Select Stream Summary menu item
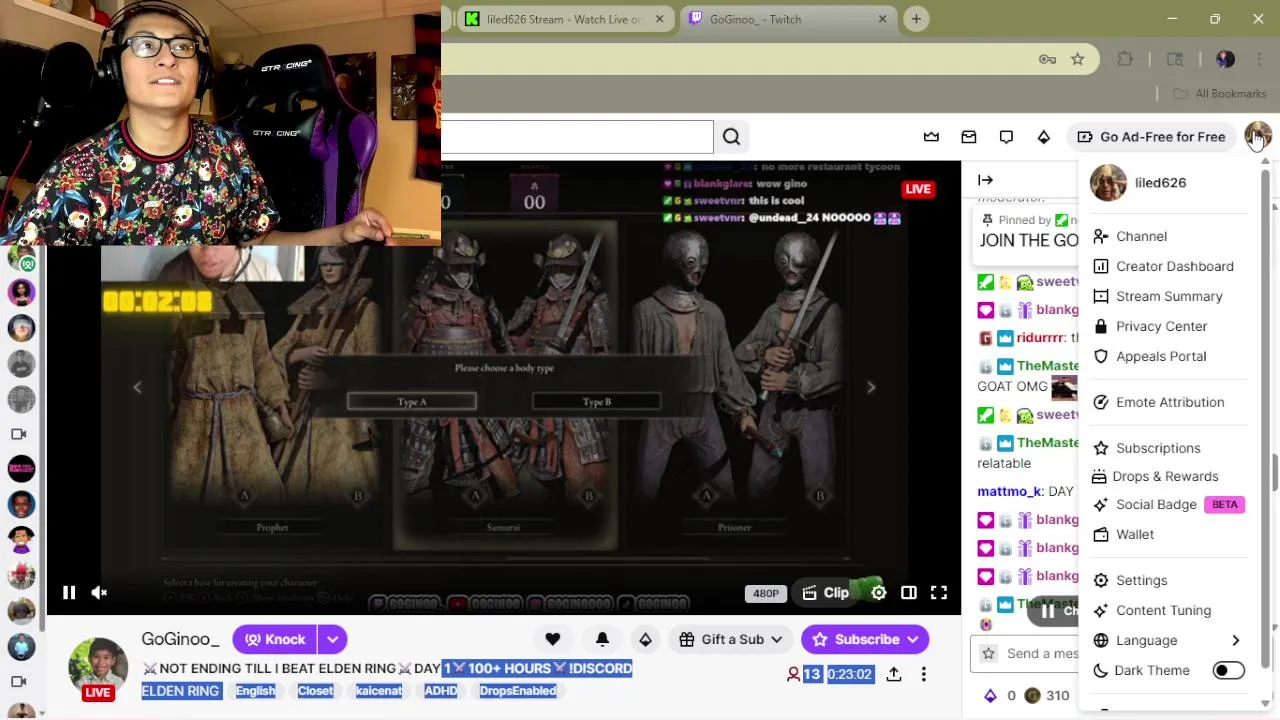Viewport: 1280px width, 720px height. pyautogui.click(x=1167, y=296)
